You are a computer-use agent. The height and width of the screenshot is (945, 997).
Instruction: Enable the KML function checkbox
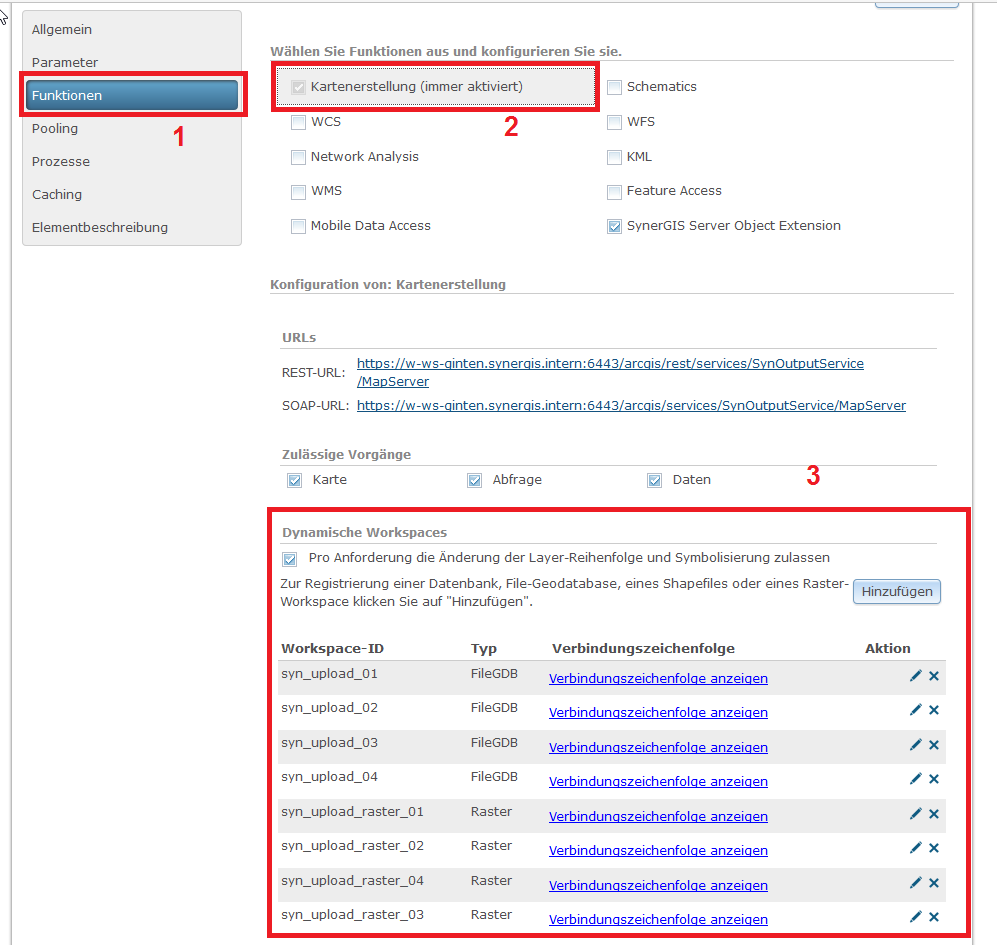(614, 157)
